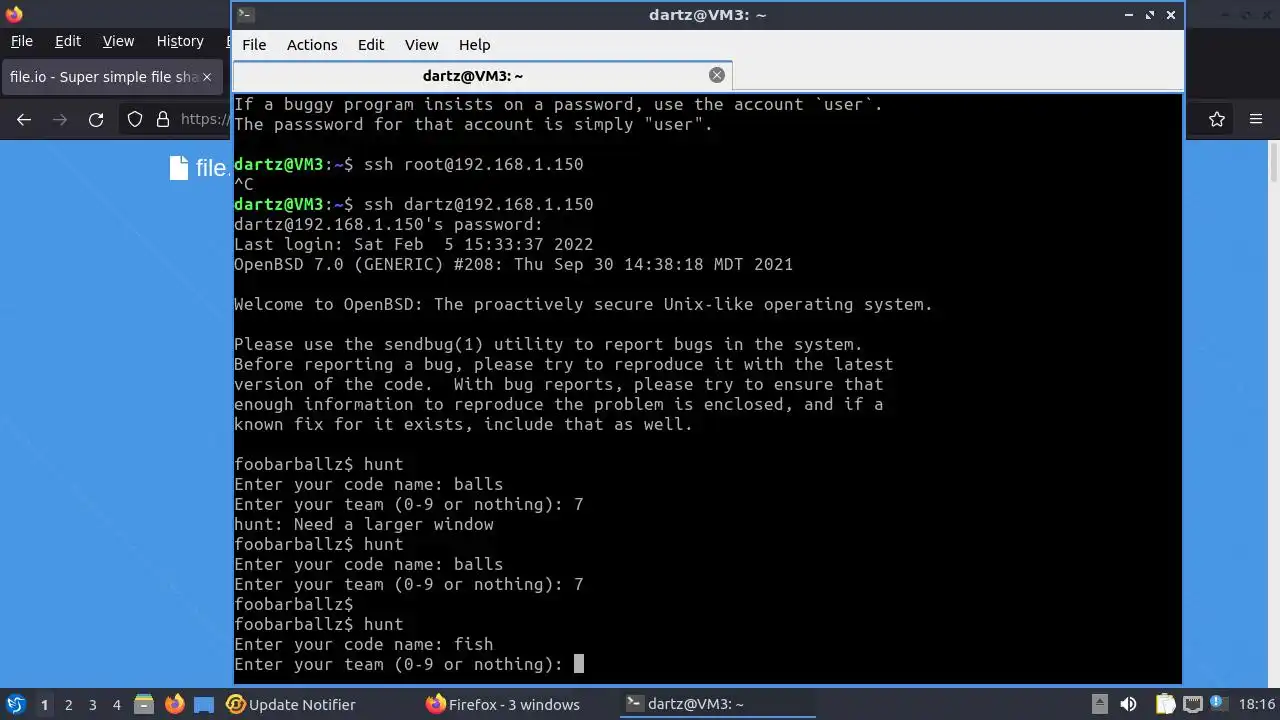Expand the hidden system tray icons
The width and height of the screenshot is (1280, 720).
(x=1099, y=704)
